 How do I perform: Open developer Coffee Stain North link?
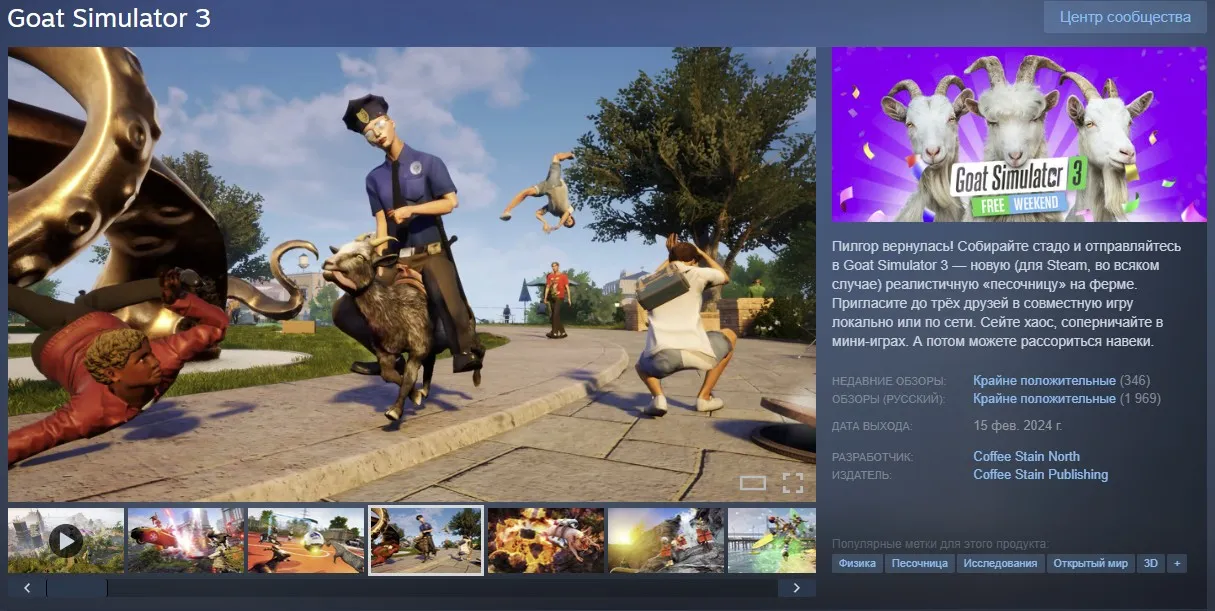(1026, 457)
